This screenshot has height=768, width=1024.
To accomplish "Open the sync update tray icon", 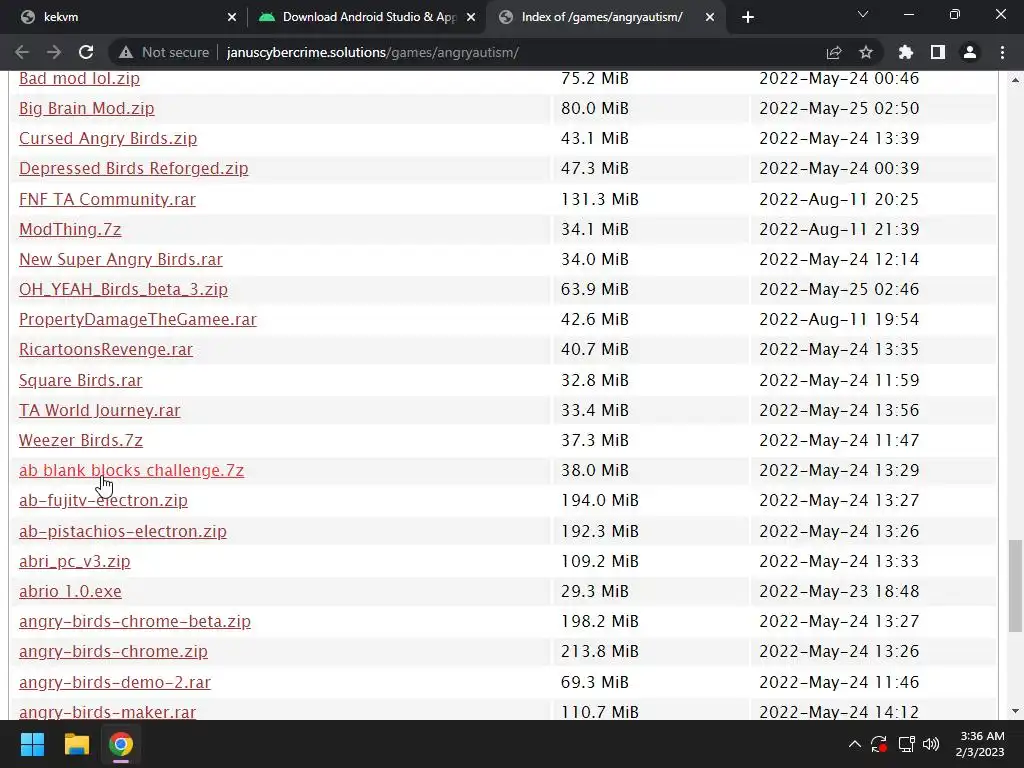I will (x=879, y=744).
